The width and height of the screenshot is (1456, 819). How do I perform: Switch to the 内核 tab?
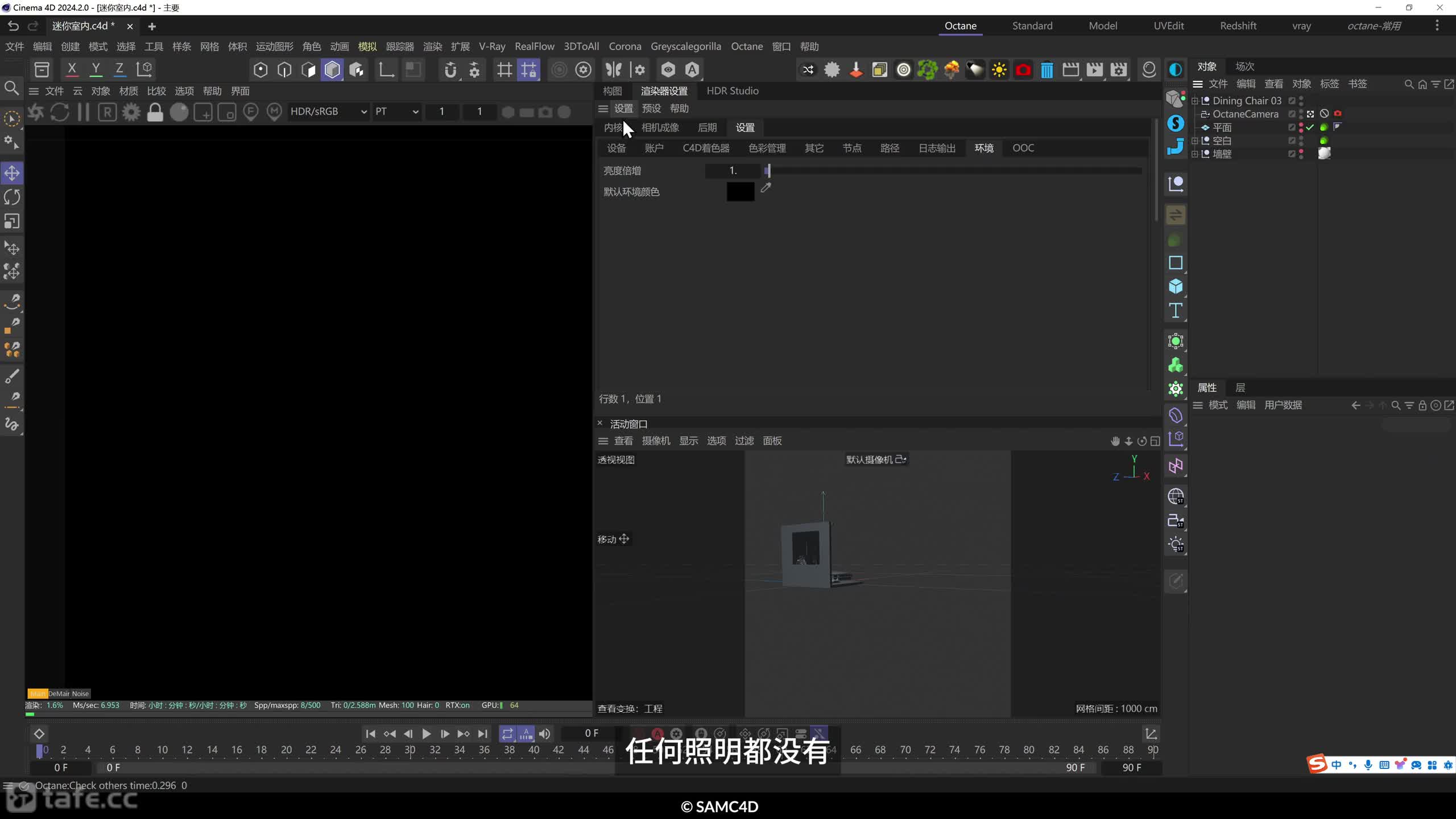[613, 127]
